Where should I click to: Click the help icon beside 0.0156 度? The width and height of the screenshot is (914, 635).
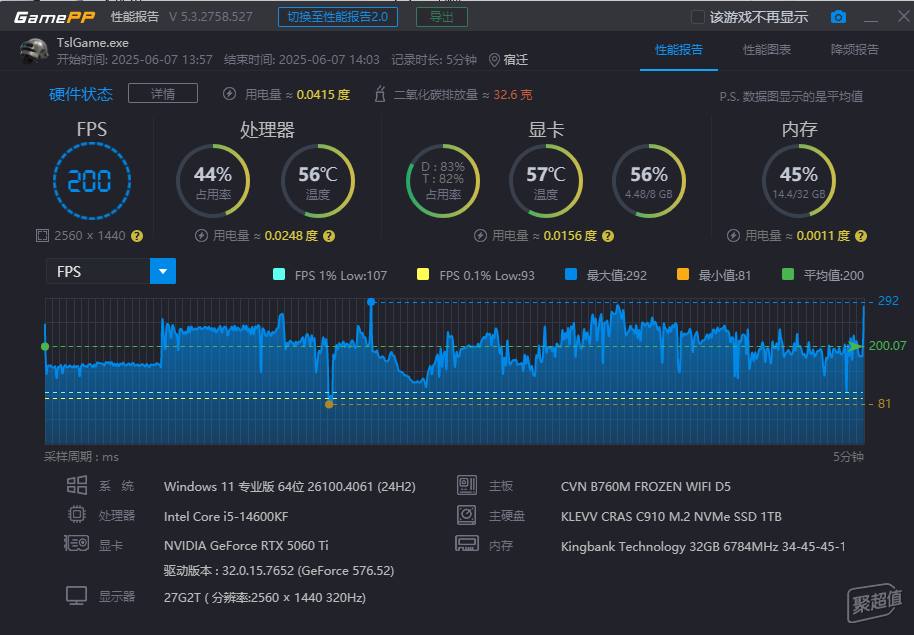(x=608, y=236)
